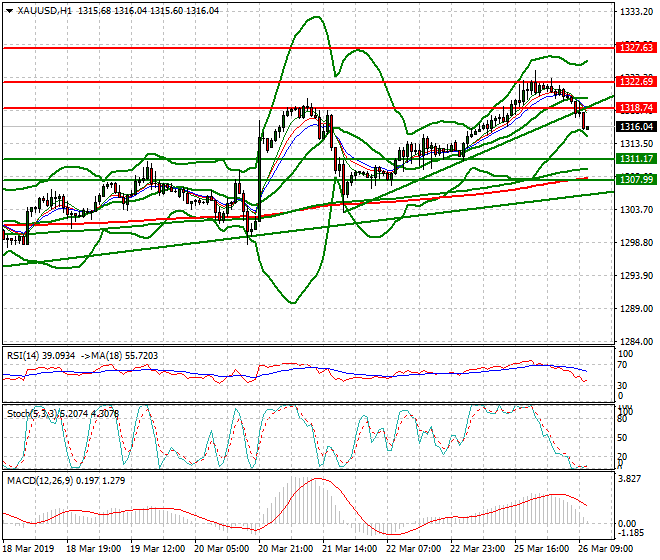Click the 25 Mar 16:00 time axis label
Image resolution: width=660 pixels, height=560 pixels.
(x=541, y=549)
